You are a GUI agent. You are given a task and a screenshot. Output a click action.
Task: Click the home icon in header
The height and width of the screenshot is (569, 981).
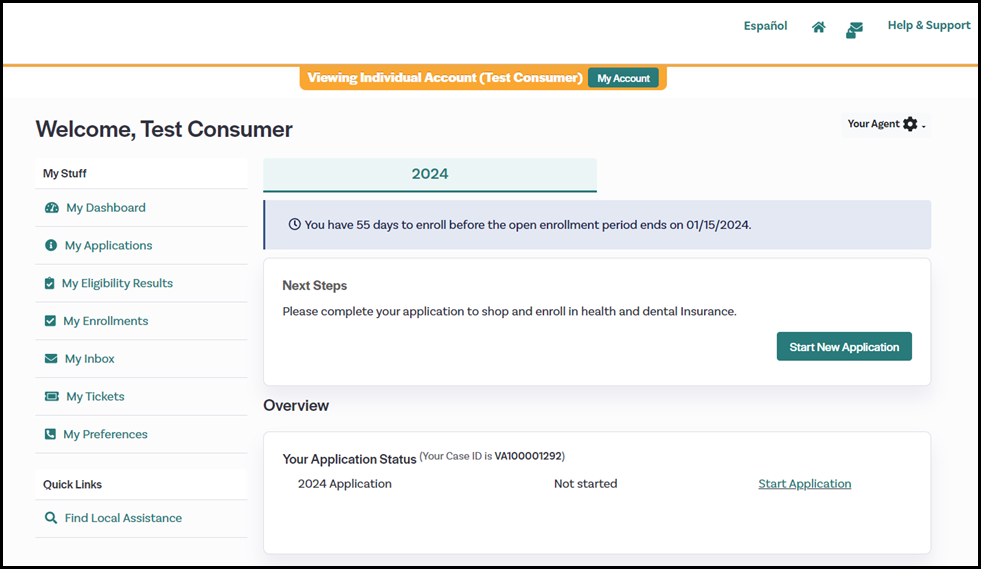tap(818, 28)
